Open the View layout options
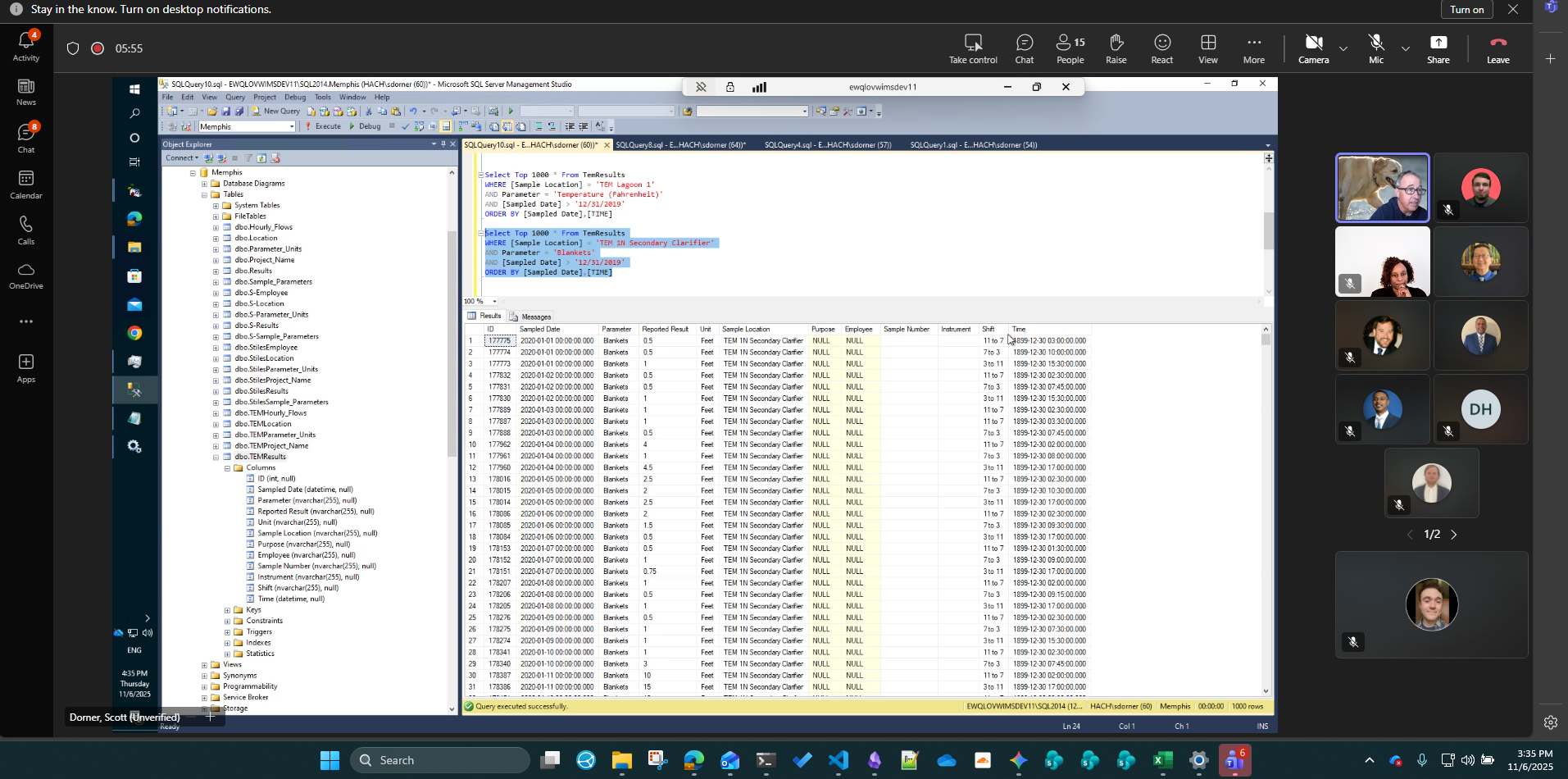1568x779 pixels. [x=1207, y=48]
